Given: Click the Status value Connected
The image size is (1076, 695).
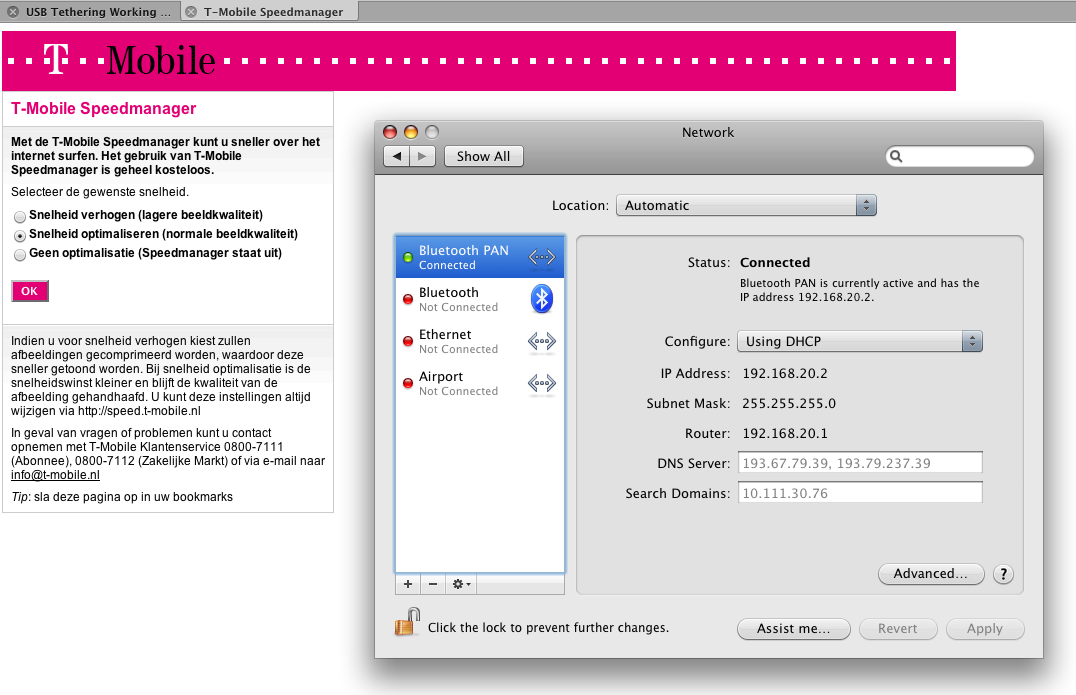Looking at the screenshot, I should click(775, 263).
